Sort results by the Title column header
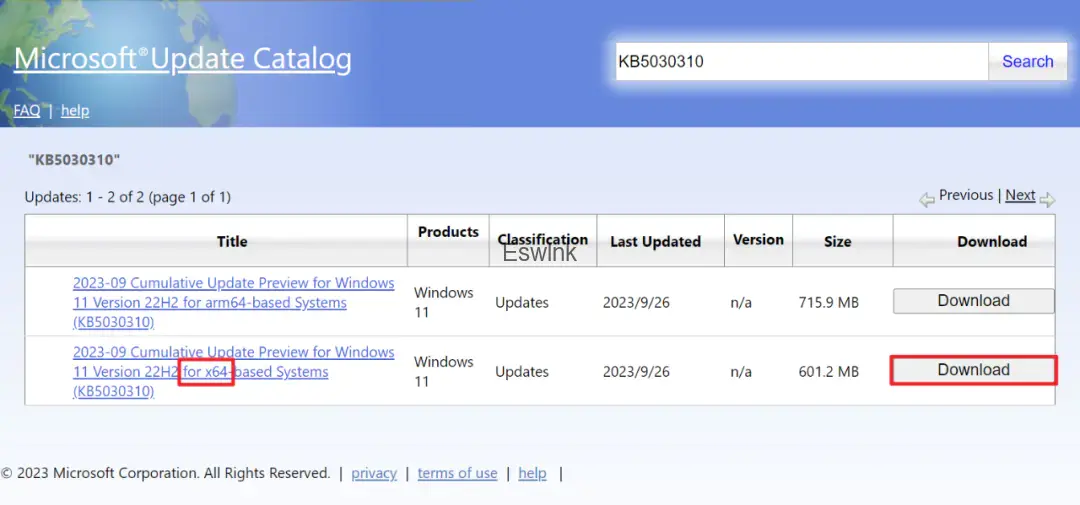The height and width of the screenshot is (505, 1080). [x=232, y=242]
